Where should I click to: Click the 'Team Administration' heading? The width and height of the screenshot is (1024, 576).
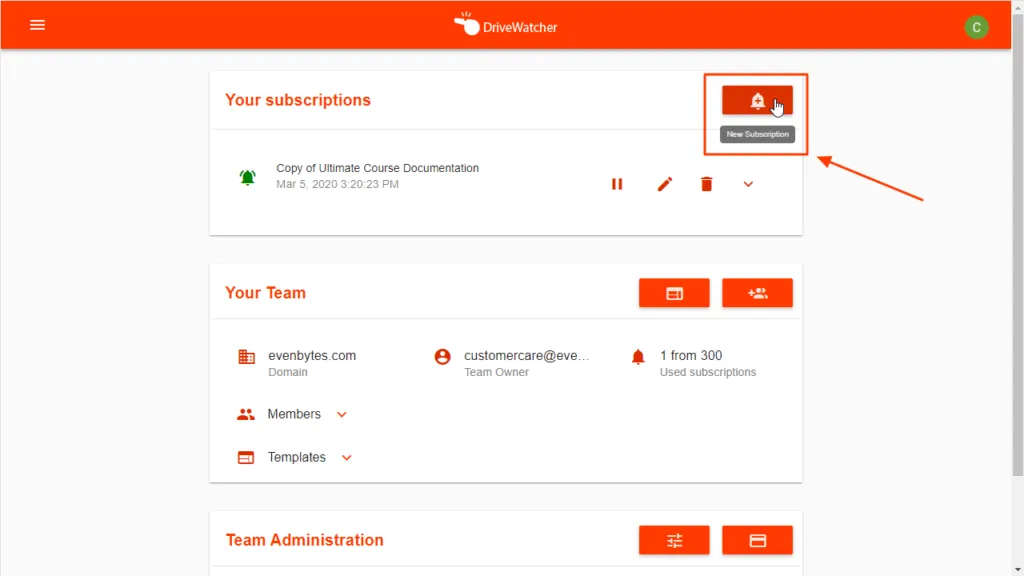tap(304, 540)
